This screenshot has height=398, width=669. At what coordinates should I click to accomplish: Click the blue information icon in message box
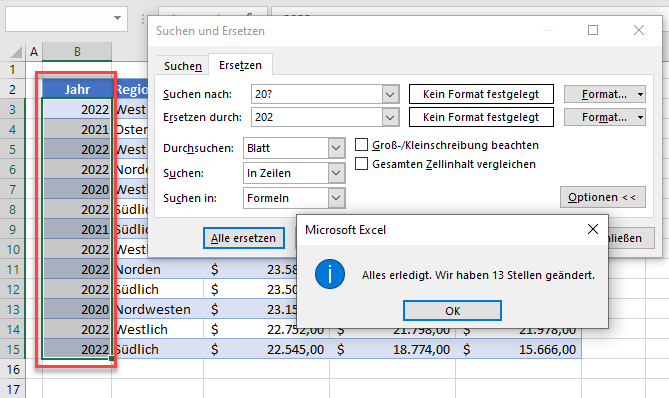[x=330, y=274]
